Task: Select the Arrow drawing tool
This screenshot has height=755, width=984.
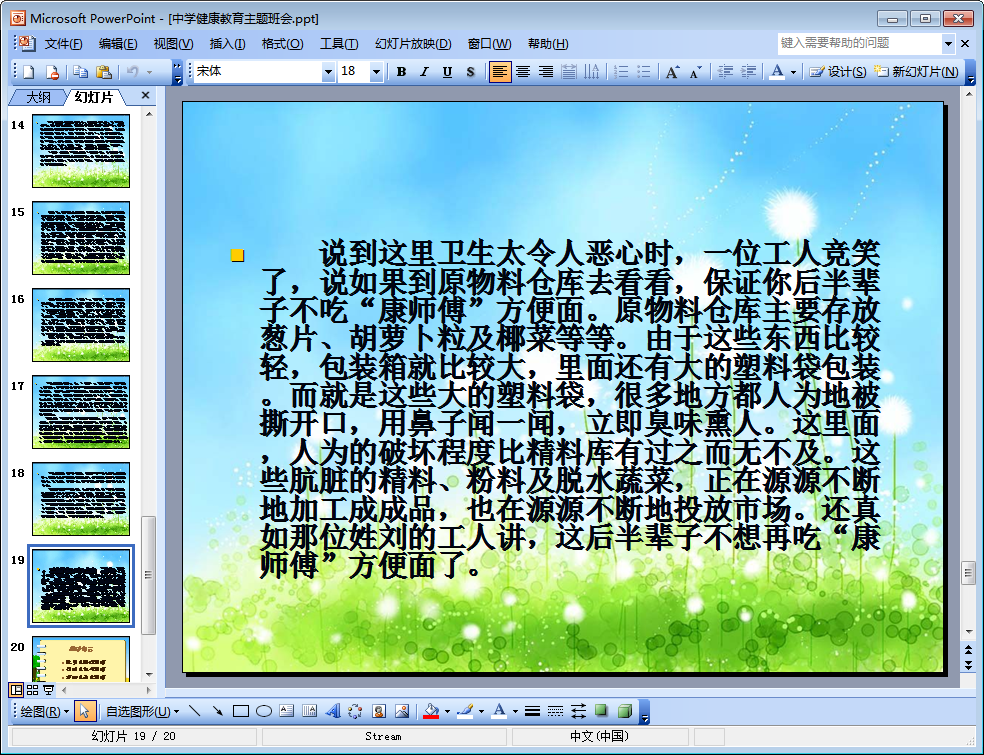Action: (218, 711)
